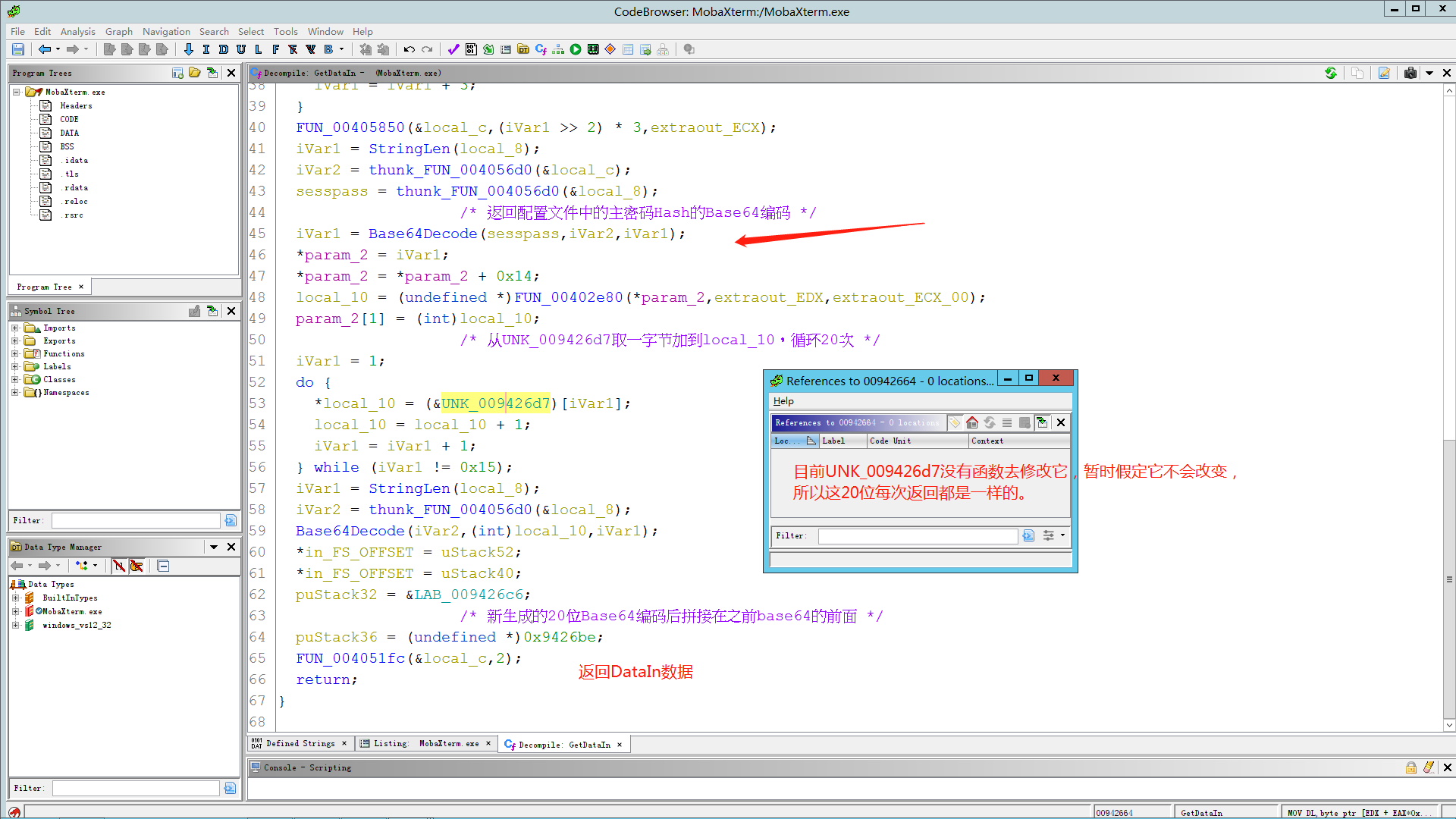
Task: Open Data Type Manager dropdown menu arrow
Action: [x=214, y=547]
